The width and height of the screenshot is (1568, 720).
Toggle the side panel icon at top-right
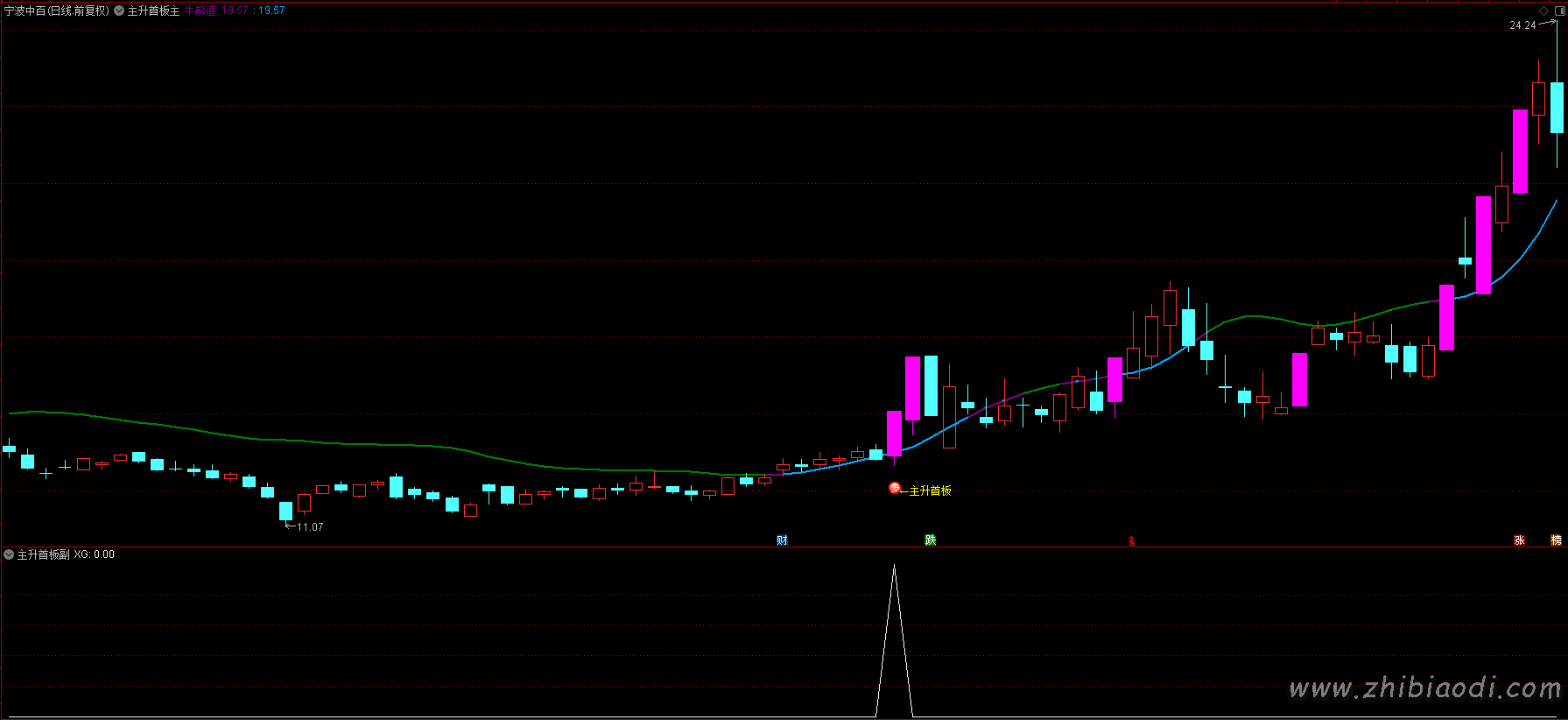pyautogui.click(x=1559, y=11)
